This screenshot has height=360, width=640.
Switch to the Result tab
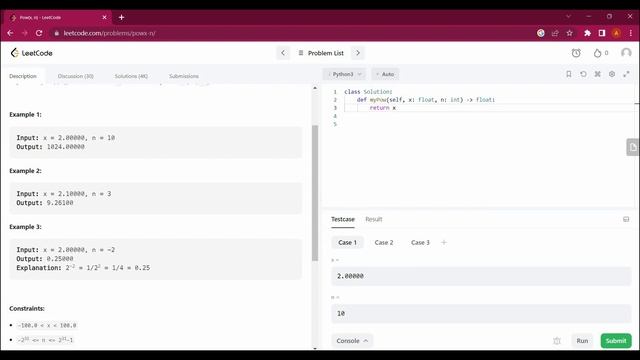(x=374, y=220)
